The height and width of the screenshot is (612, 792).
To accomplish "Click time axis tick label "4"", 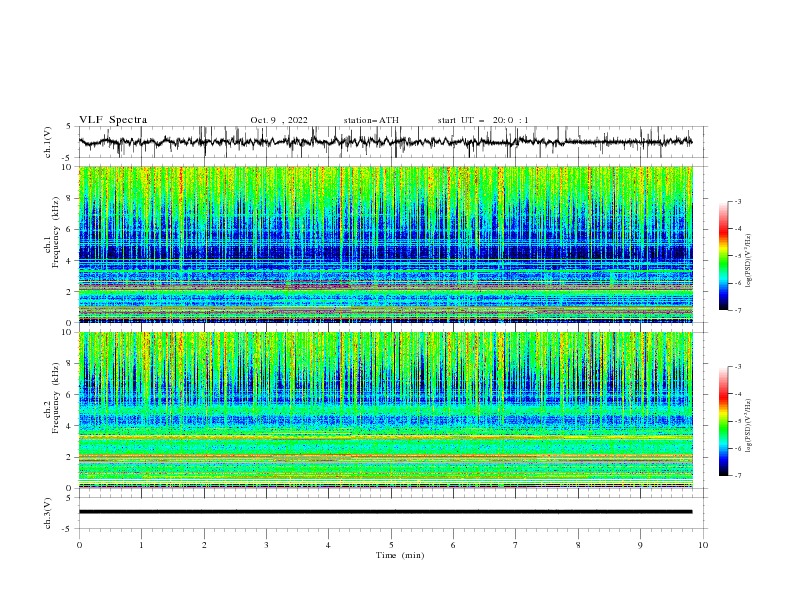I will (328, 545).
